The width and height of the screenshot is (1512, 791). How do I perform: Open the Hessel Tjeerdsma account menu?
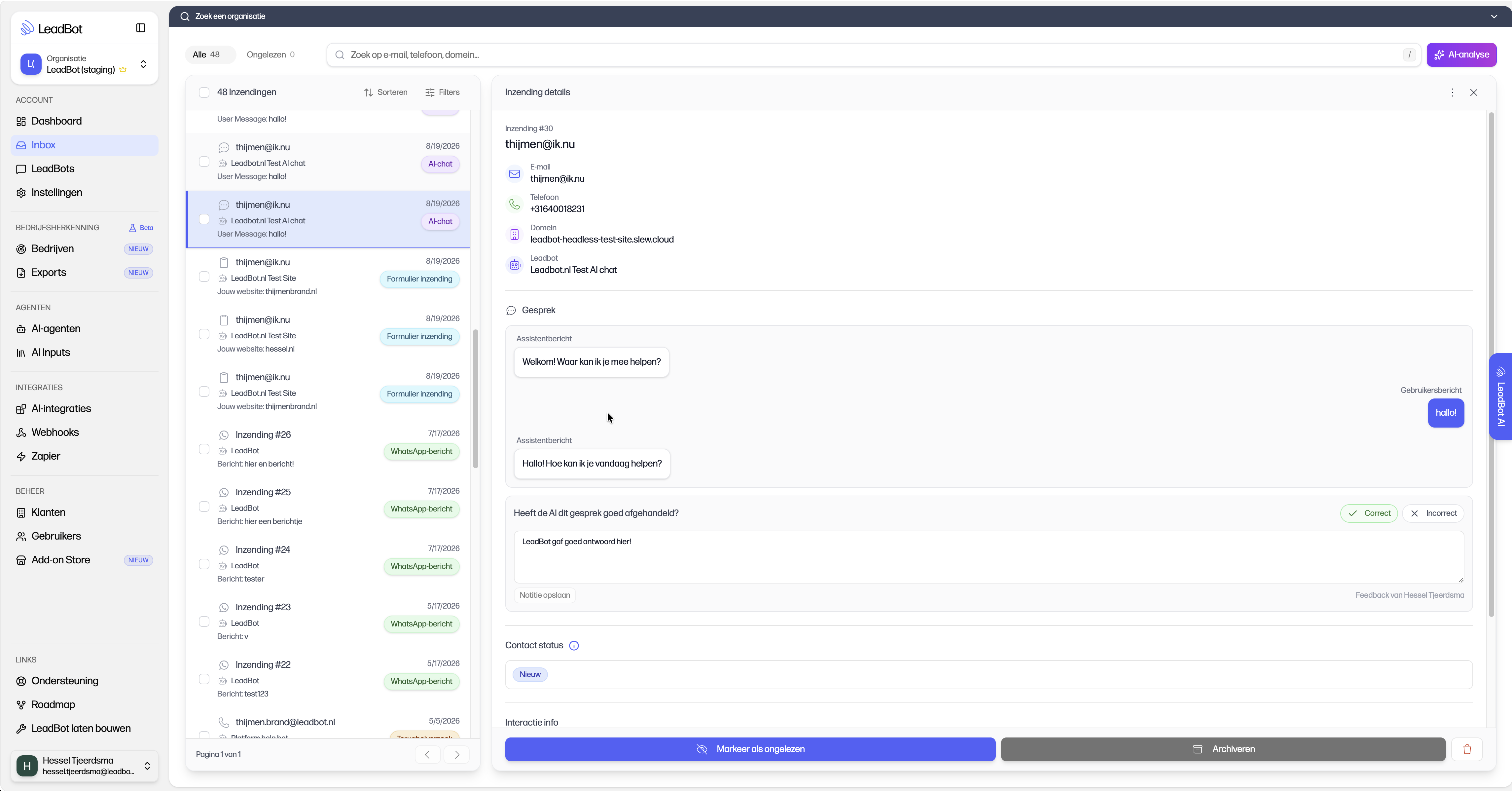click(84, 766)
